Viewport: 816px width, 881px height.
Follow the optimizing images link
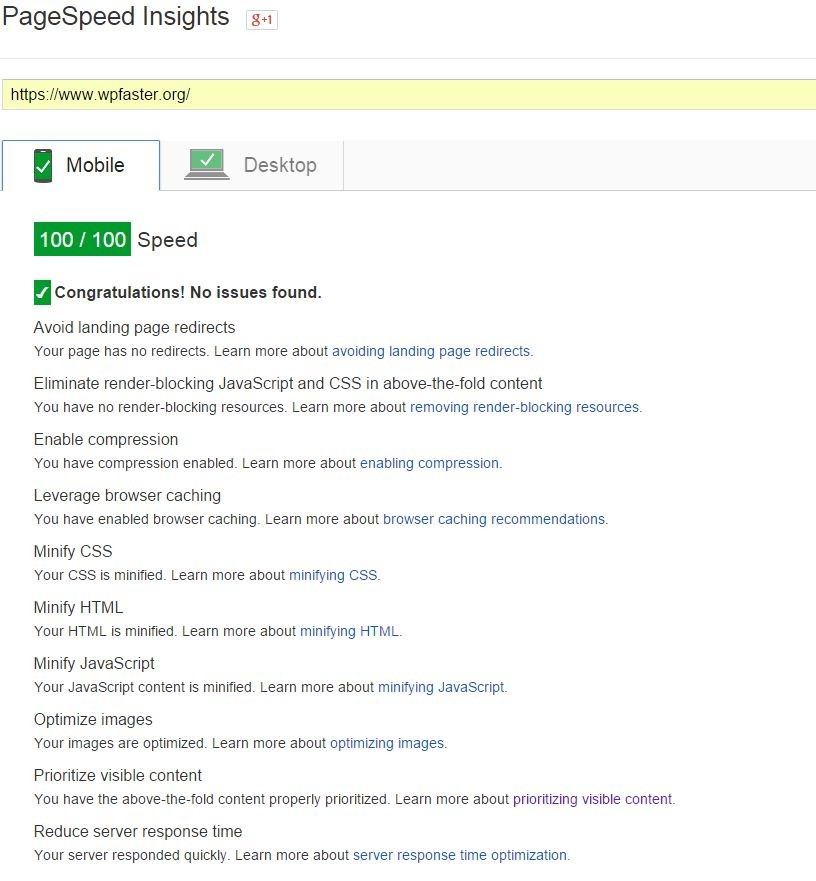[387, 743]
